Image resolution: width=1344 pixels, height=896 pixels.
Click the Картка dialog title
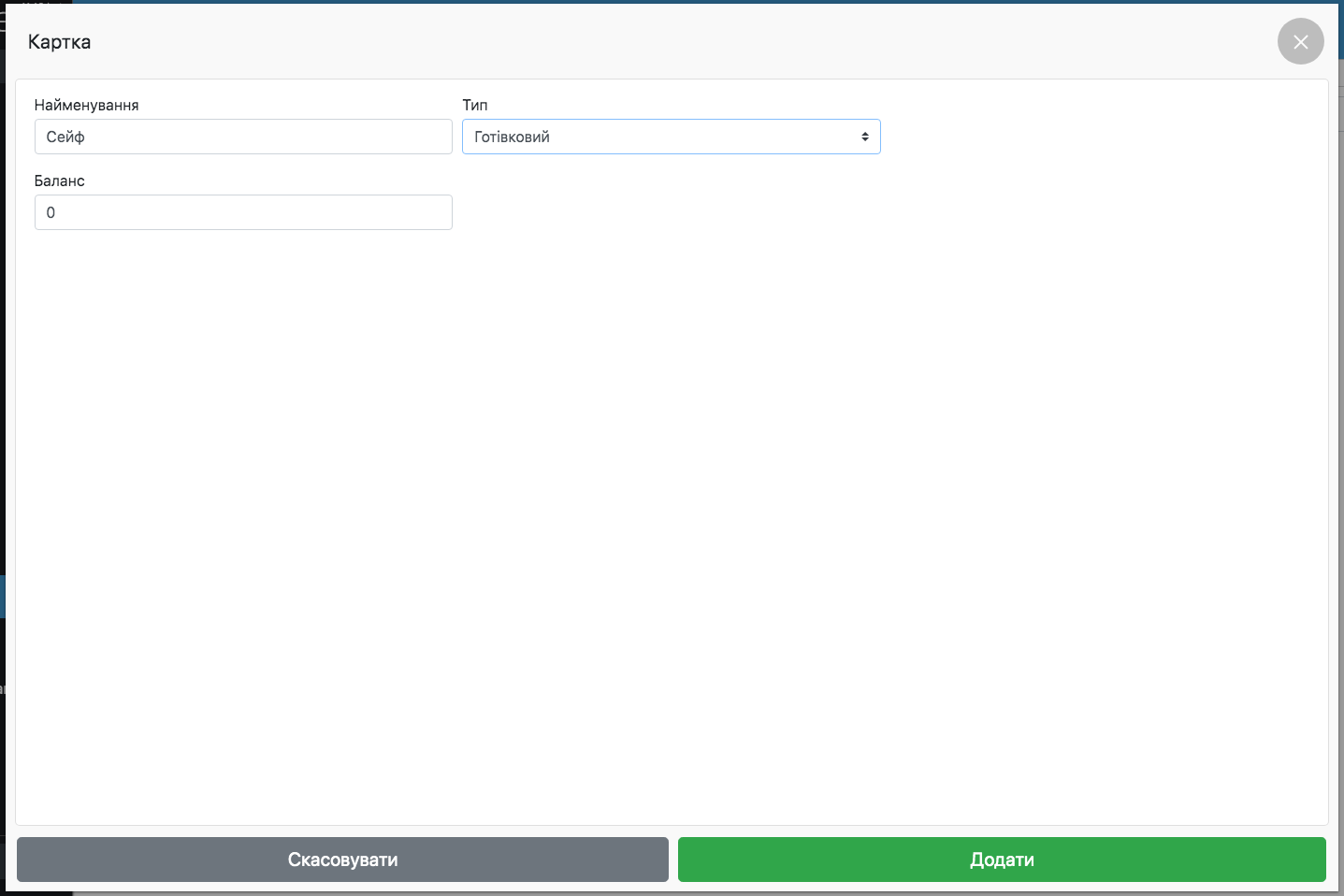point(59,42)
